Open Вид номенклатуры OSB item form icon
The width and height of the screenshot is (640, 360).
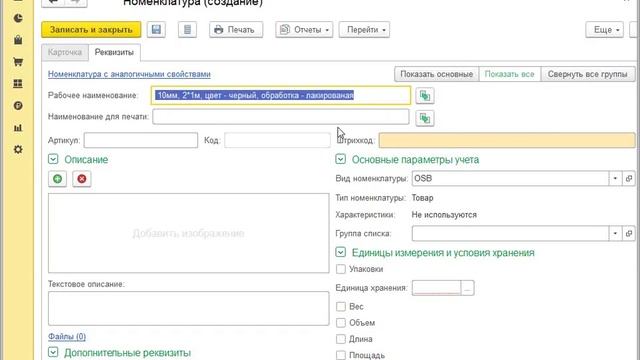coord(629,178)
